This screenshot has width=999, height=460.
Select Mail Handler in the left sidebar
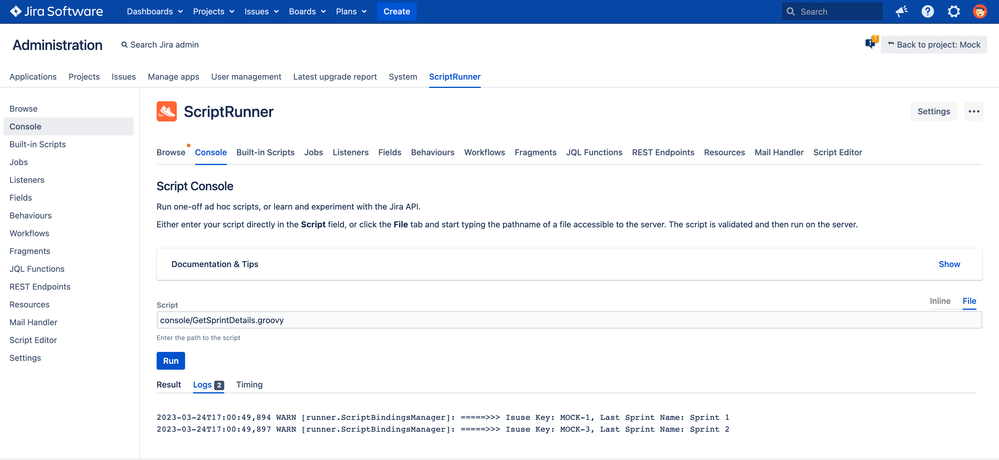pos(33,322)
